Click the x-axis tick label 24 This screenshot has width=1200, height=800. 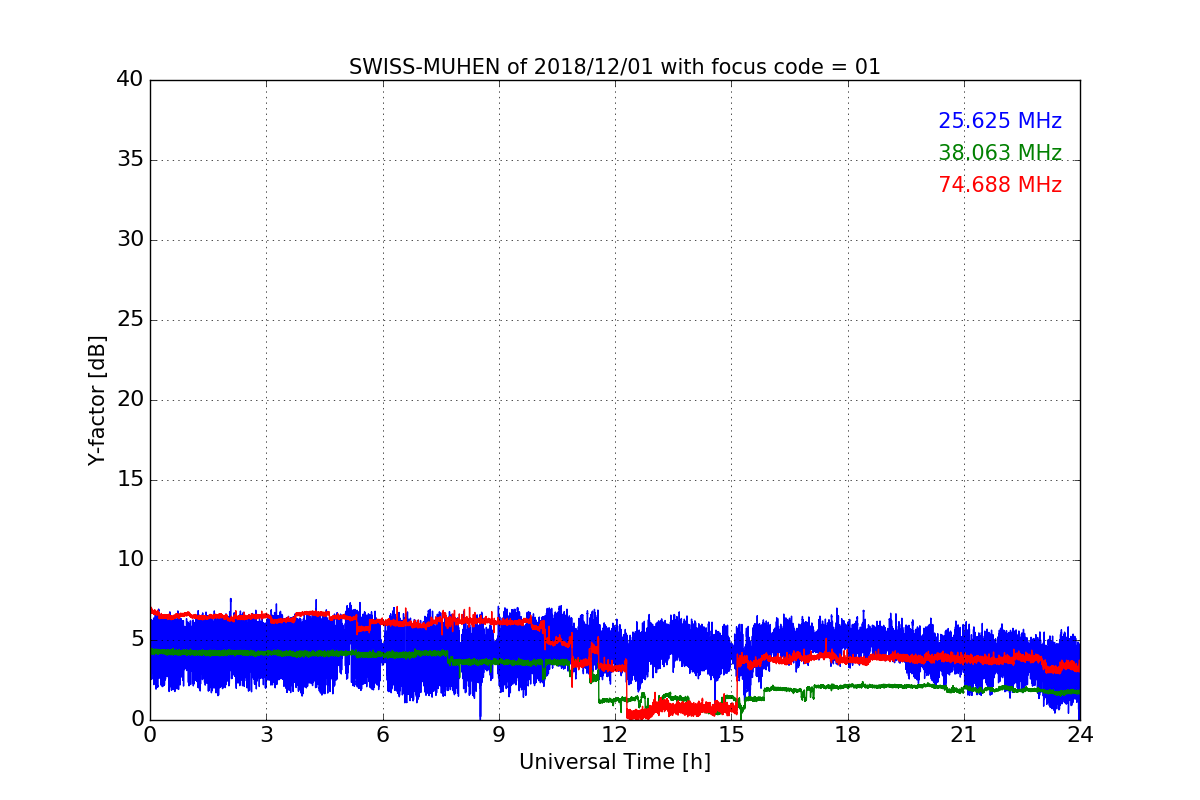pos(1080,734)
